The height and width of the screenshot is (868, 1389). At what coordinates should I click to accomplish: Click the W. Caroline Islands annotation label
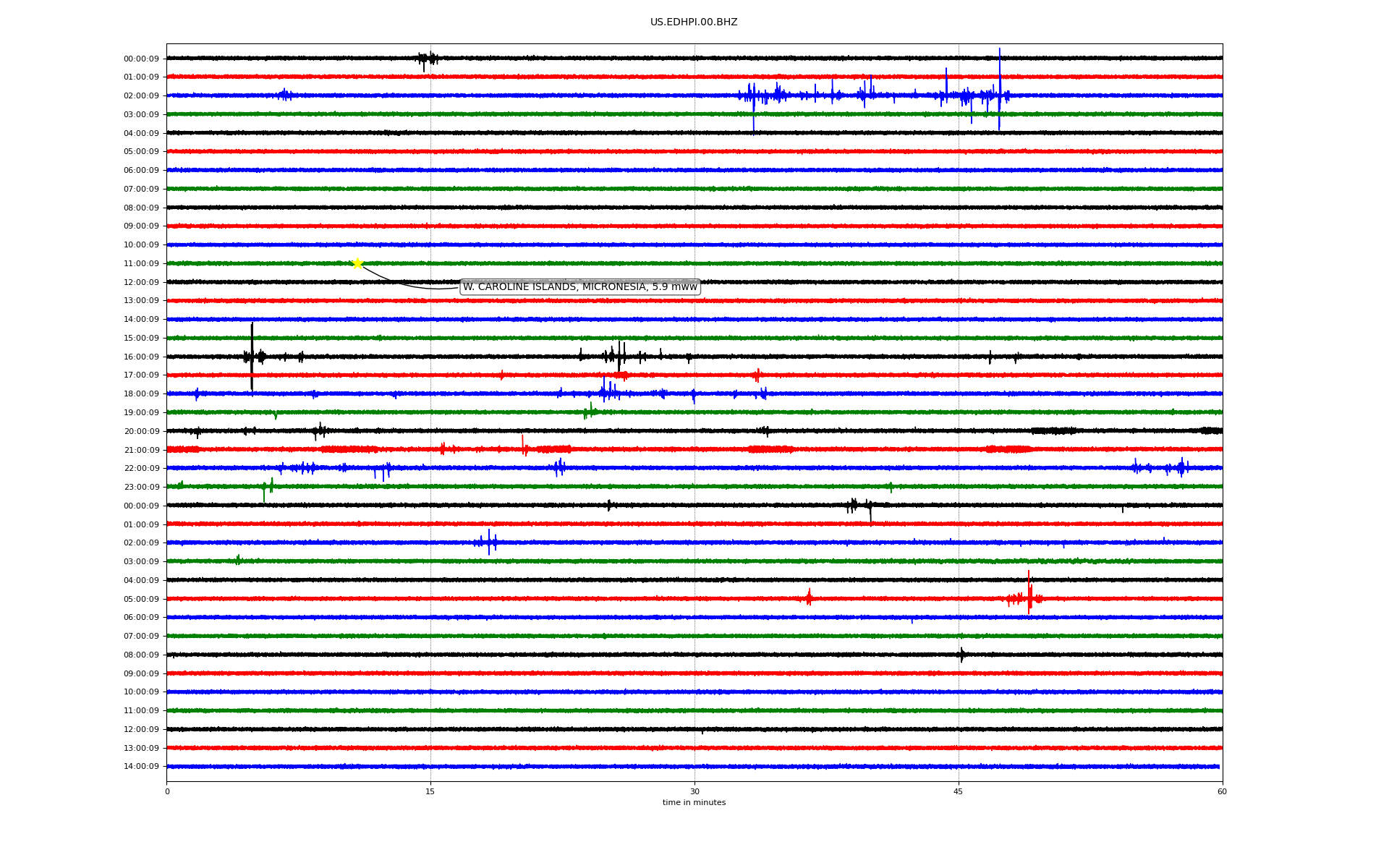click(579, 287)
